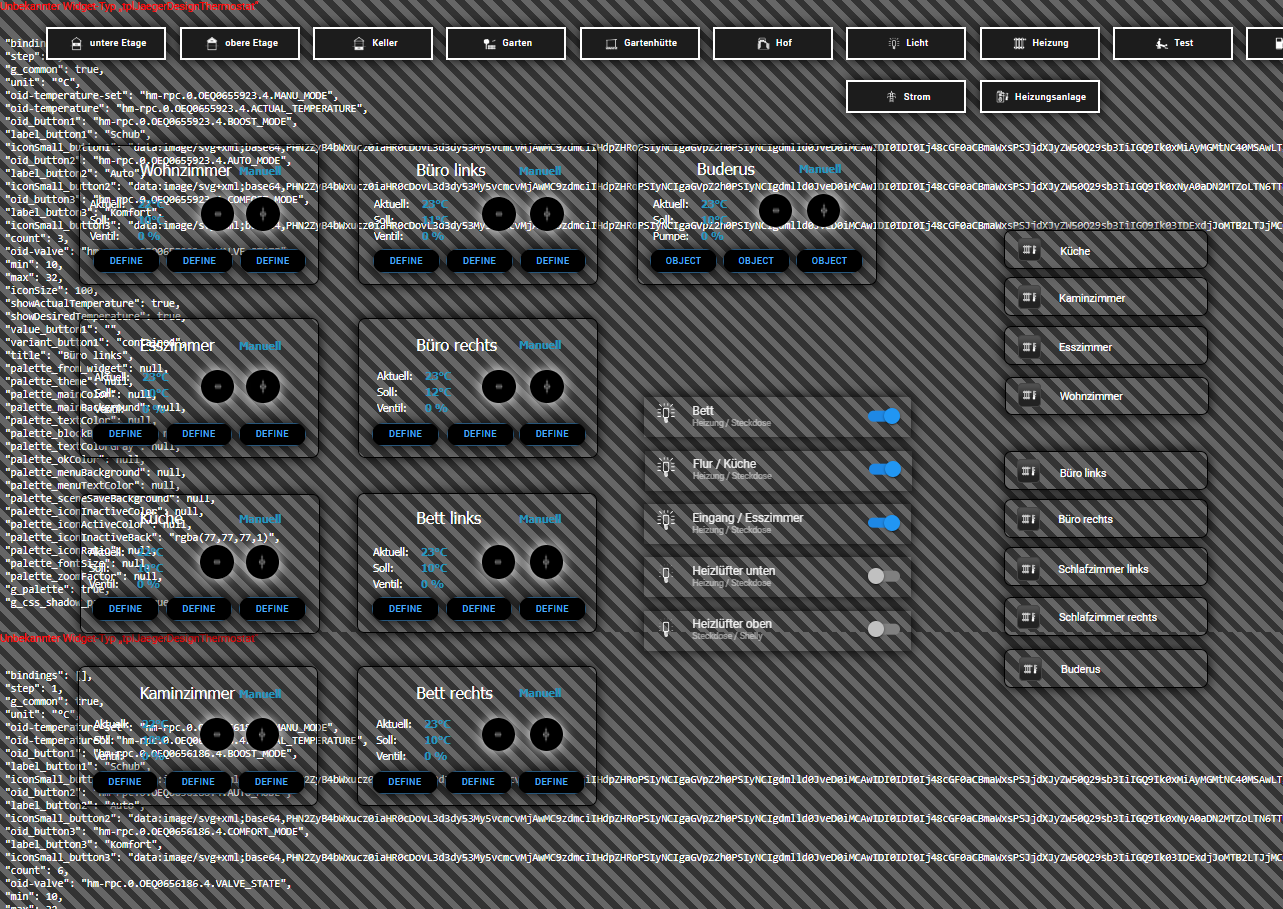Screen dimensions: 1283x909
Task: Open the Heizung view
Action: point(1039,44)
